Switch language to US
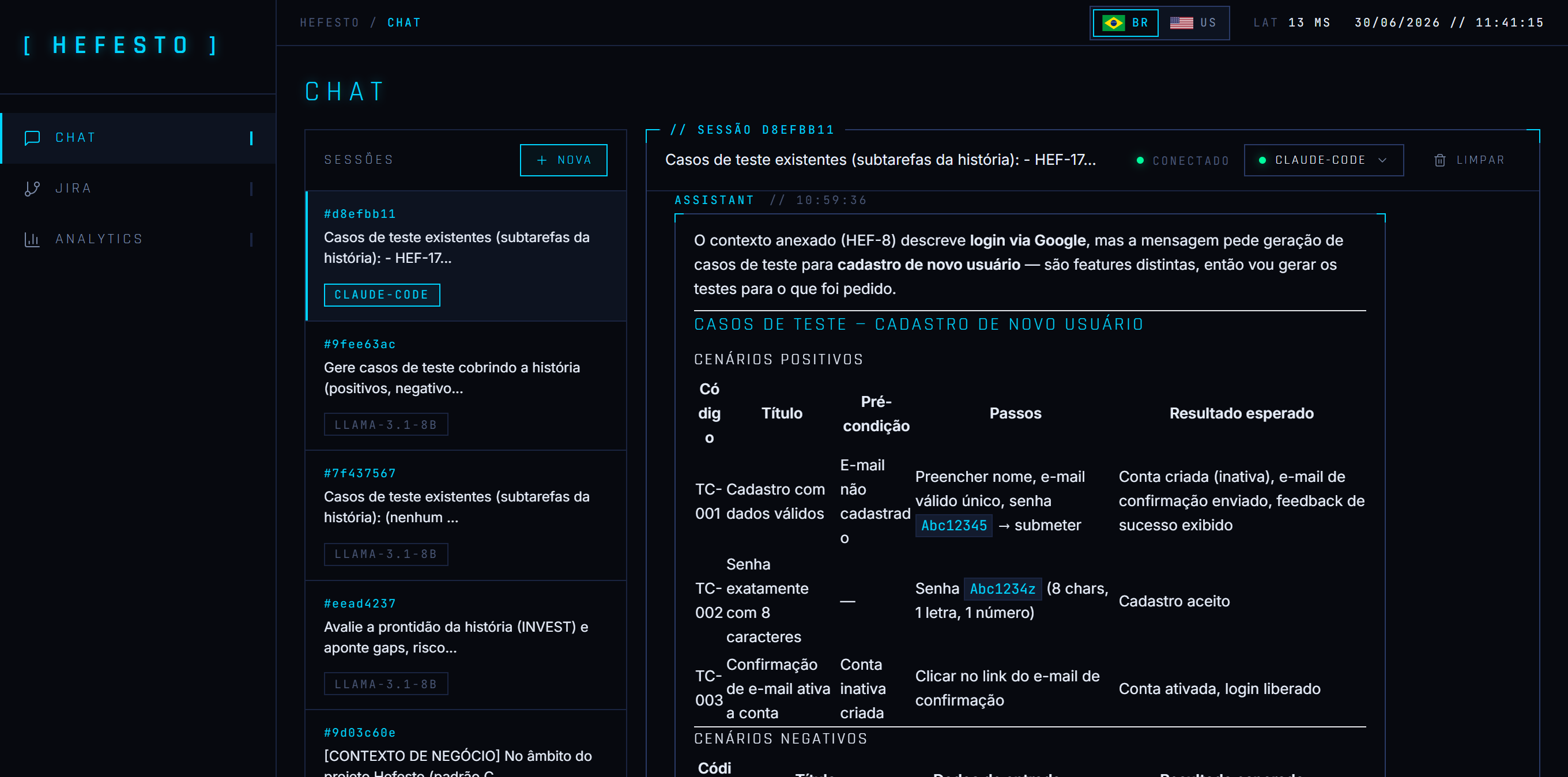1568x777 pixels. [1193, 23]
